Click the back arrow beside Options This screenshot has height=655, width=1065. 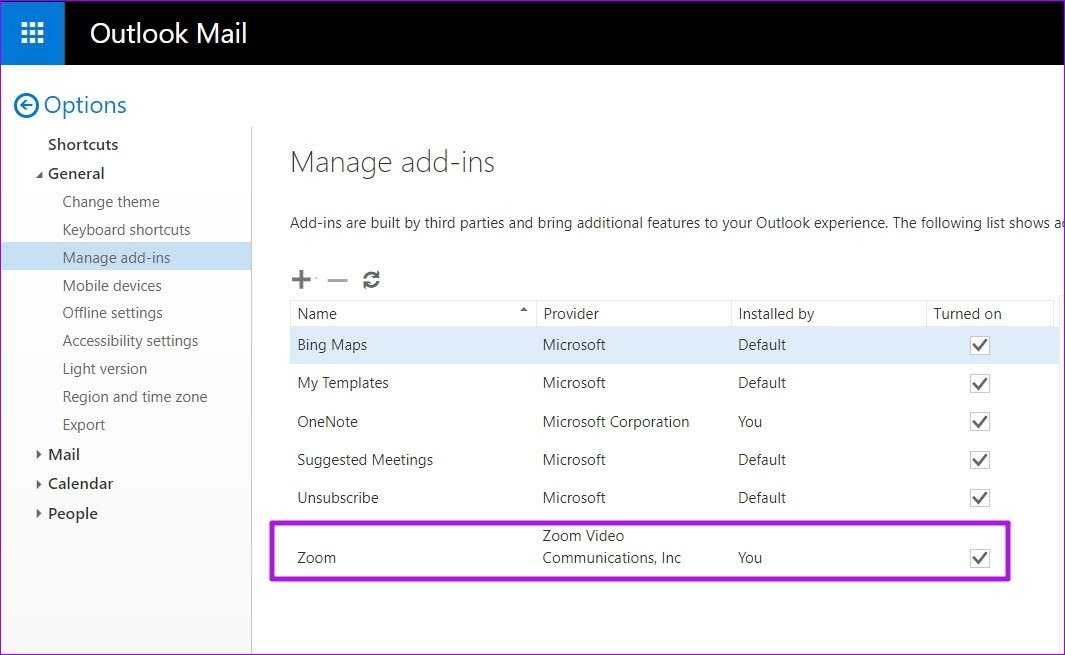[x=26, y=105]
